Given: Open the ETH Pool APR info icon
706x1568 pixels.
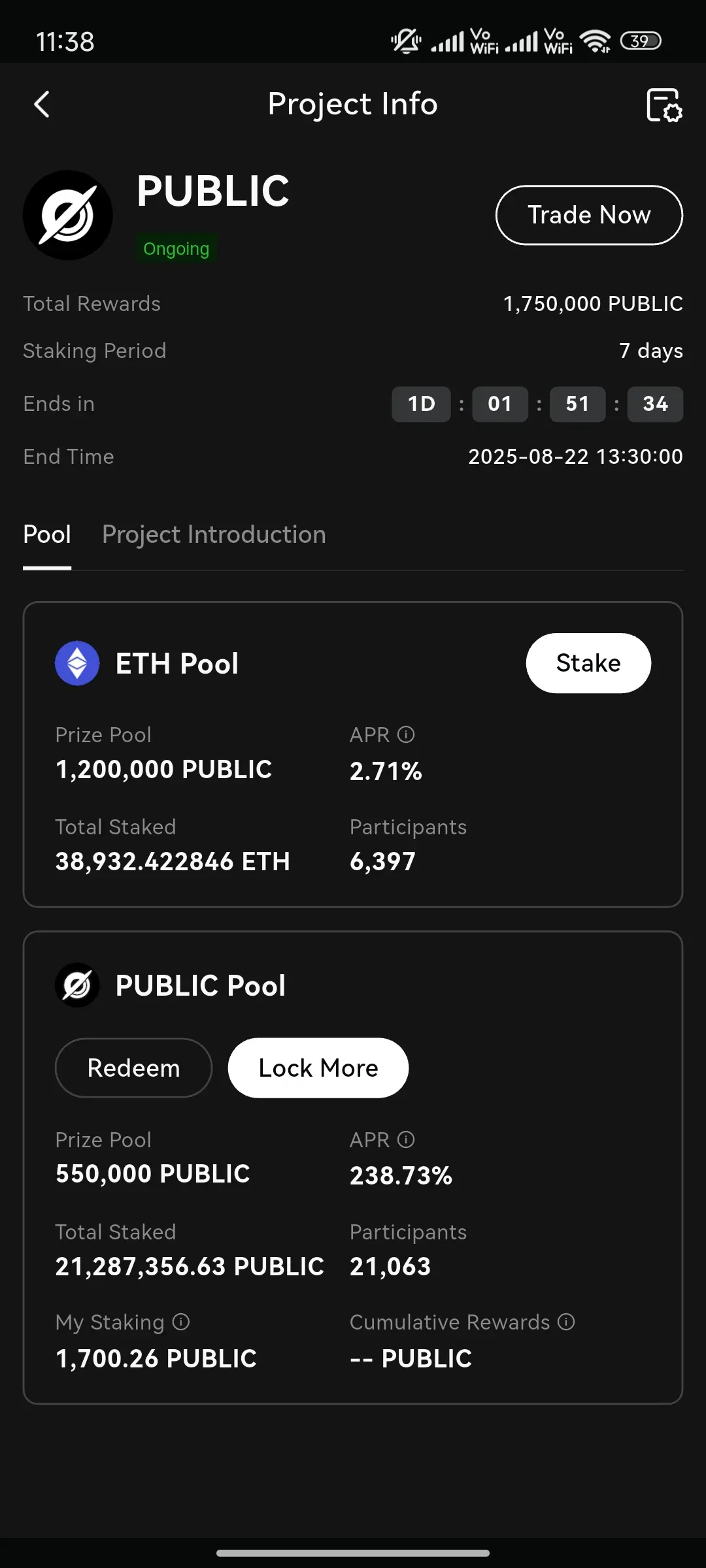Looking at the screenshot, I should point(406,735).
